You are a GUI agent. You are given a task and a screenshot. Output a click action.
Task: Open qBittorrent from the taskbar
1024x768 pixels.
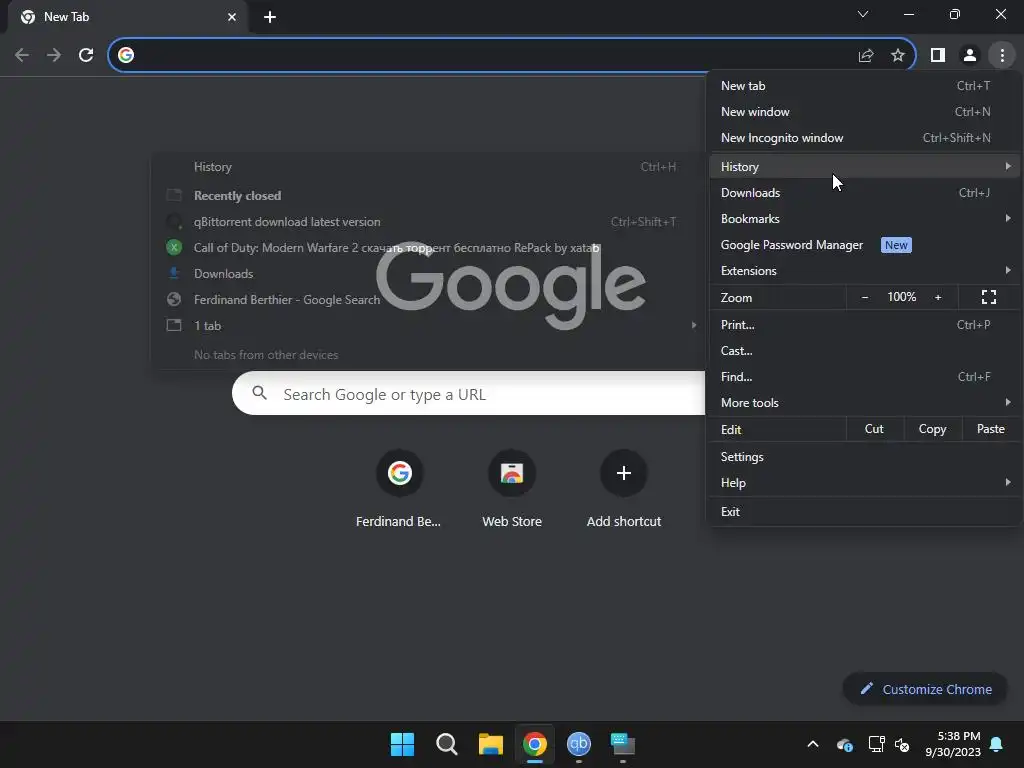tap(579, 744)
